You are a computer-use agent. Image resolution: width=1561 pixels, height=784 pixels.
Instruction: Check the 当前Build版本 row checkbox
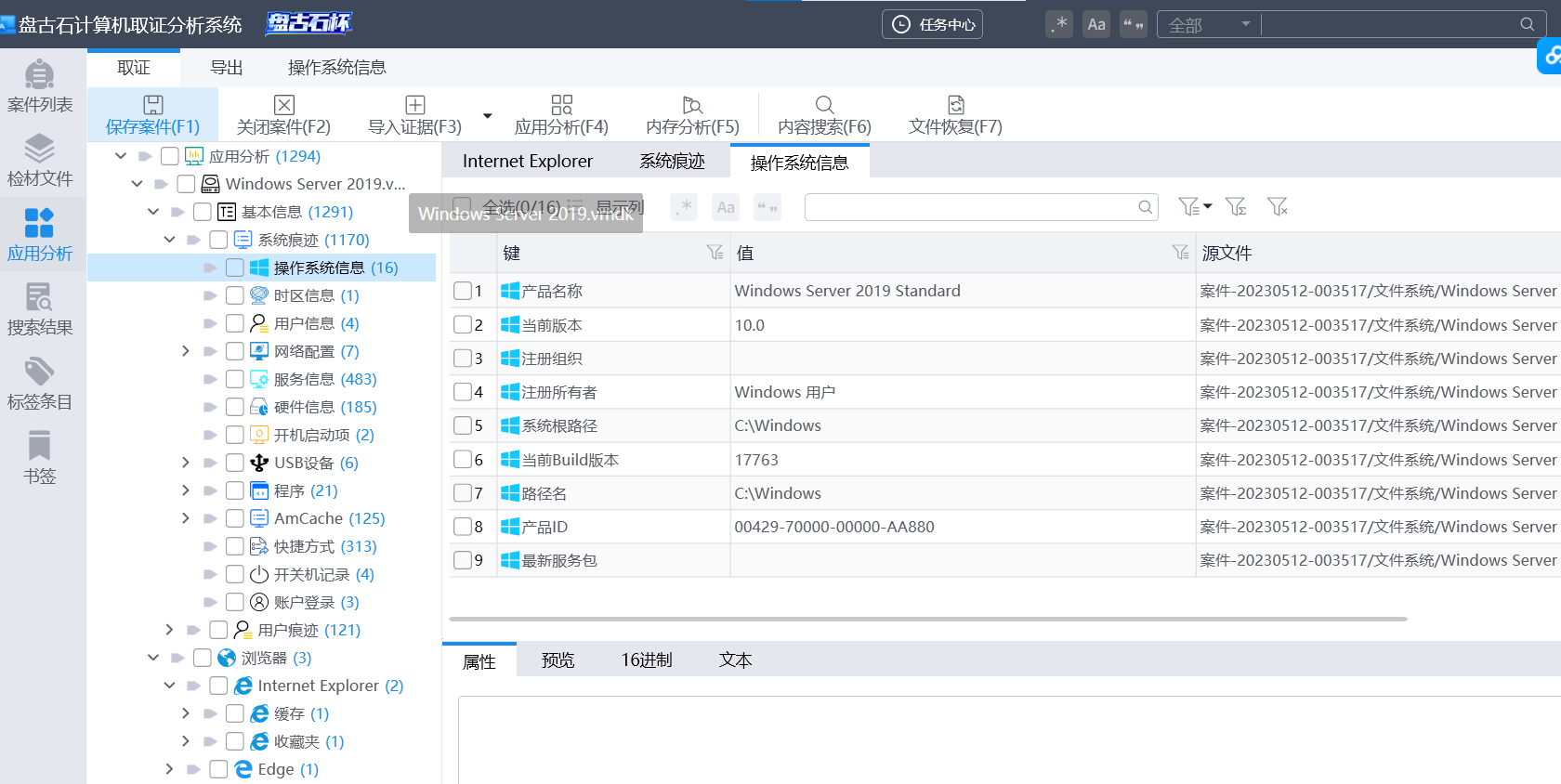pyautogui.click(x=462, y=460)
